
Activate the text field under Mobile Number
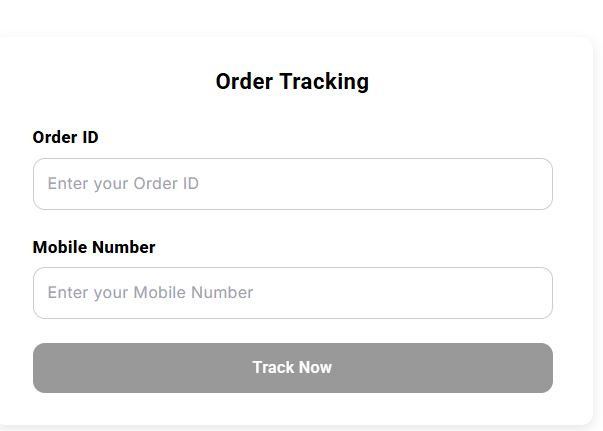[x=292, y=293]
